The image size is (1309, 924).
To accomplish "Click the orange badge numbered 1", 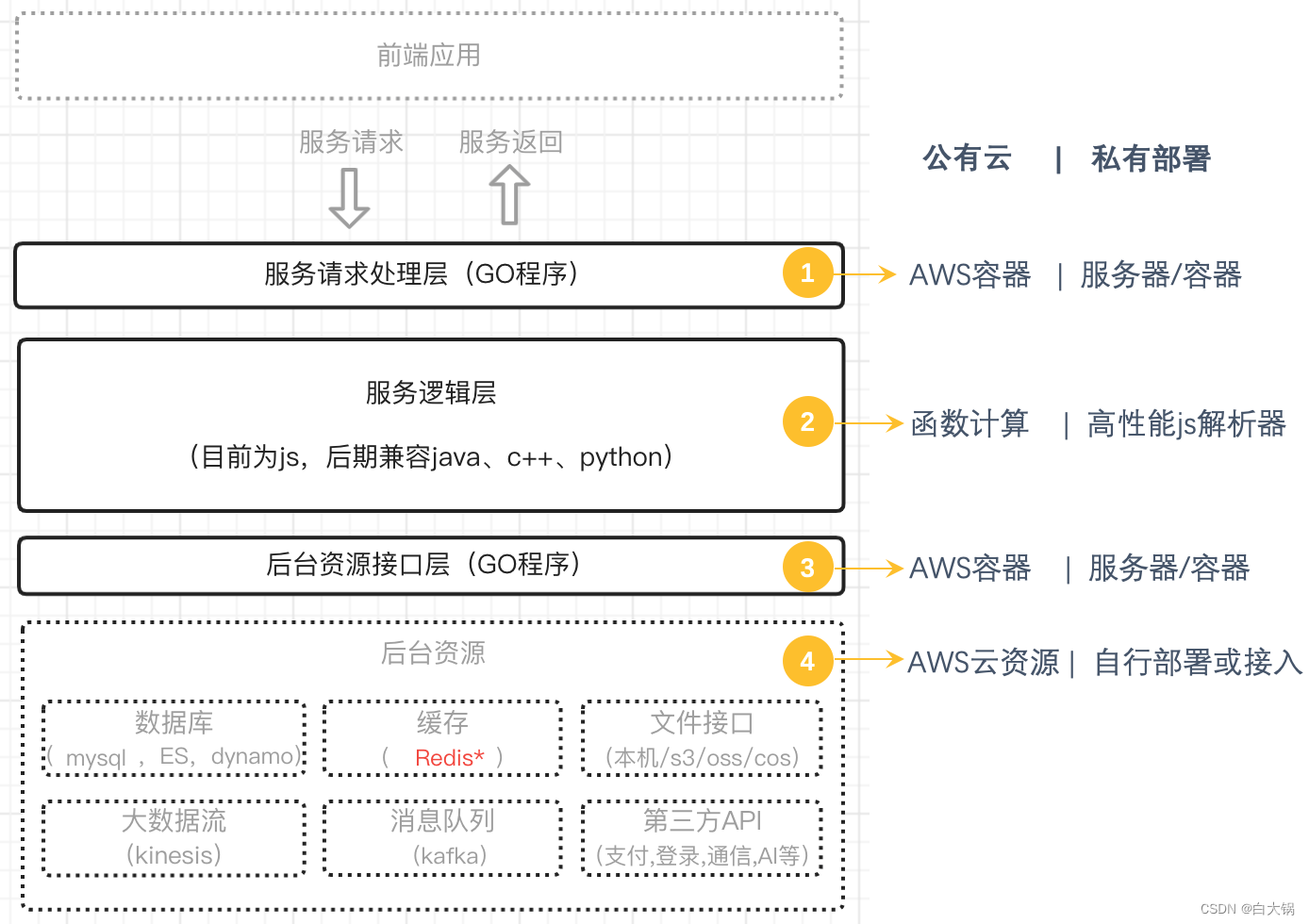I will click(x=807, y=273).
